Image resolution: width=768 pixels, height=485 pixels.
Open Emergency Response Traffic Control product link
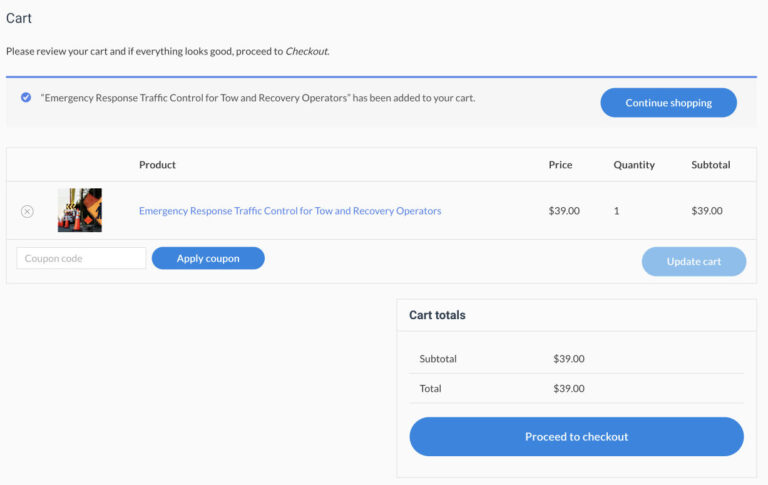289,211
